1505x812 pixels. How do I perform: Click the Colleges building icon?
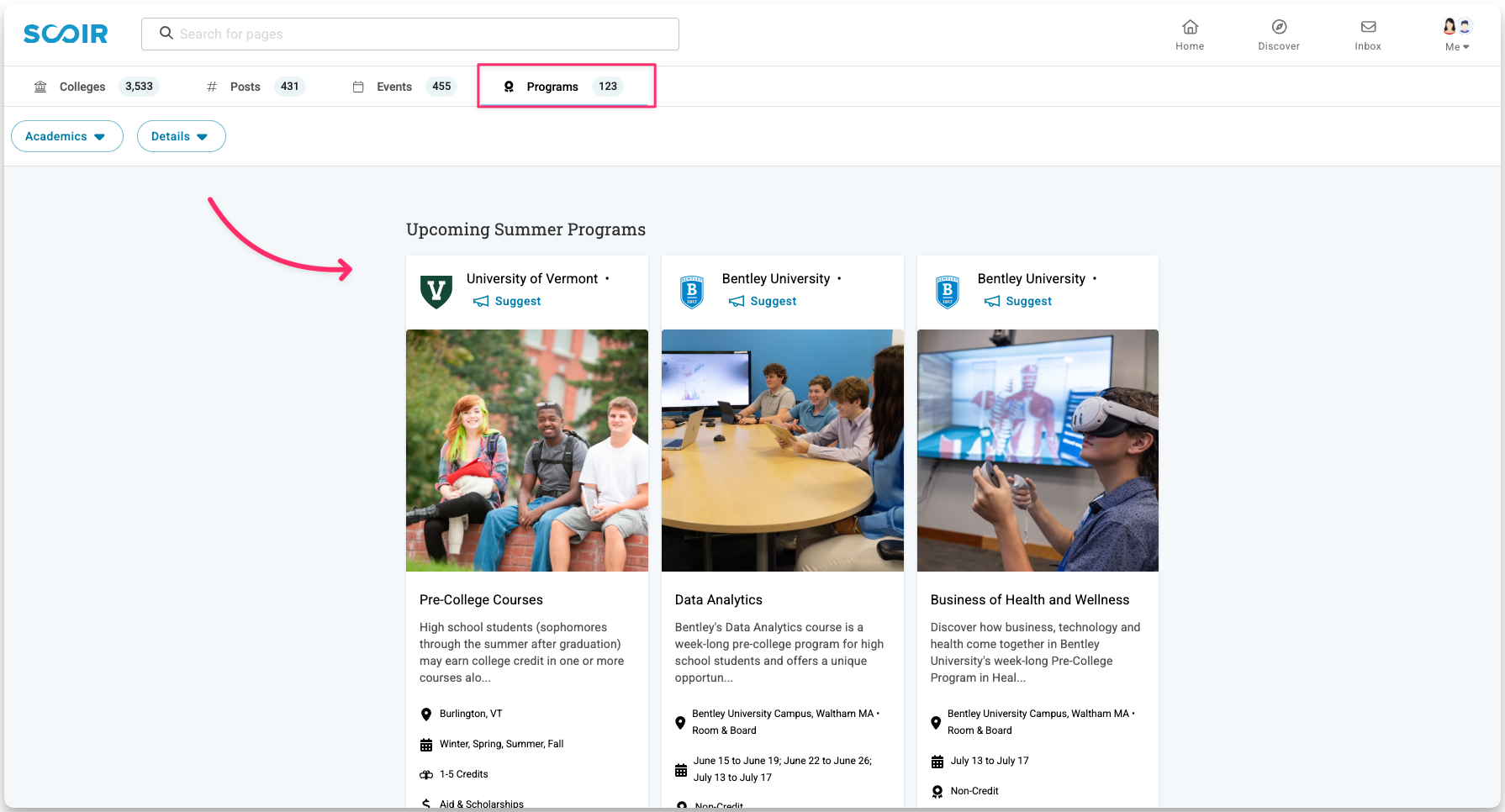(x=40, y=87)
